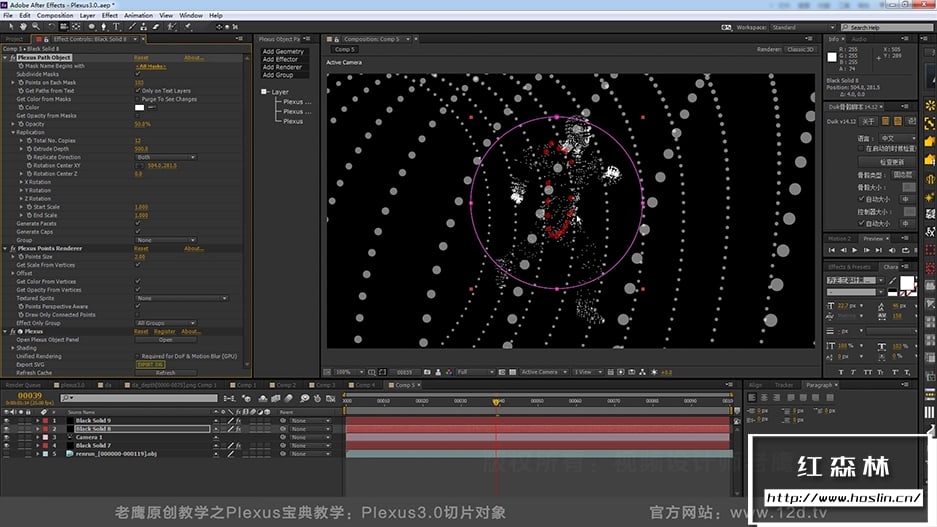This screenshot has width=937, height=527.
Task: Toggle the region of interest icon
Action: 502,372
